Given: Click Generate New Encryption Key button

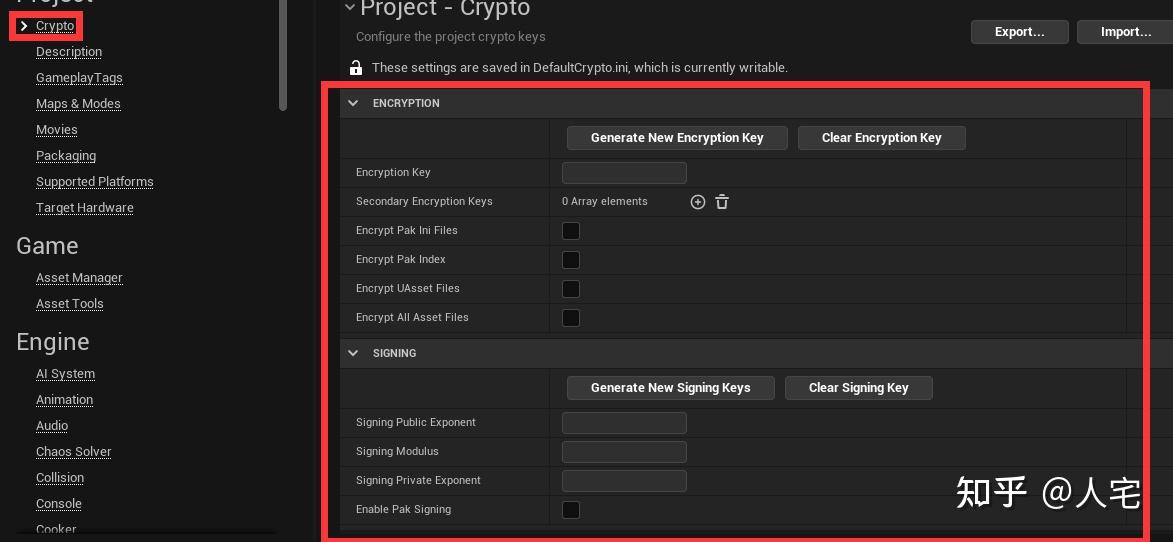Looking at the screenshot, I should (677, 138).
